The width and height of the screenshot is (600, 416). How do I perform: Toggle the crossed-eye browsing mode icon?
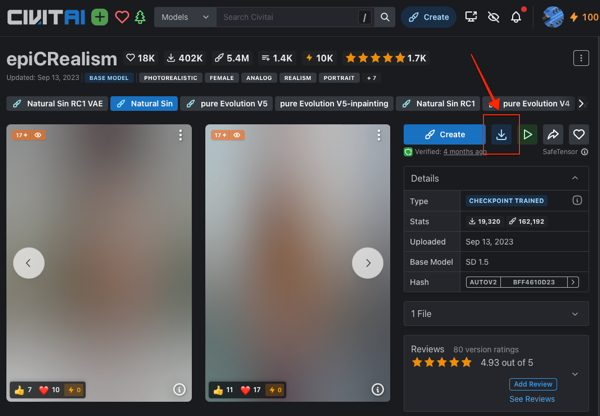pos(493,17)
